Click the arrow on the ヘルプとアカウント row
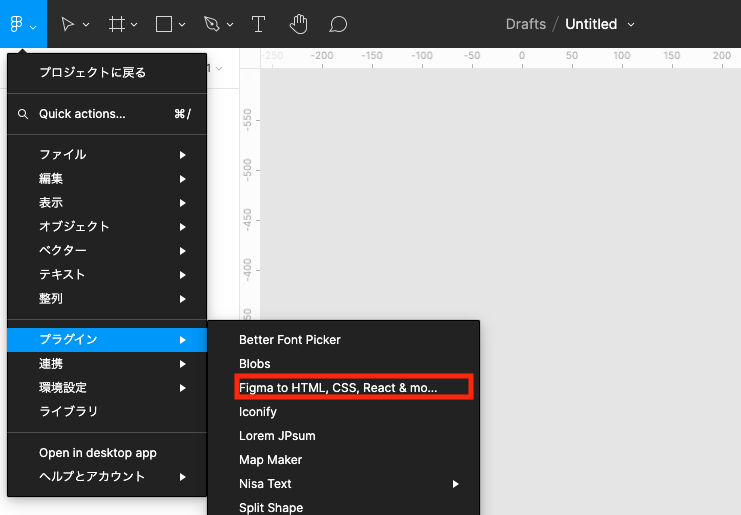Viewport: 741px width, 515px height. coord(182,477)
